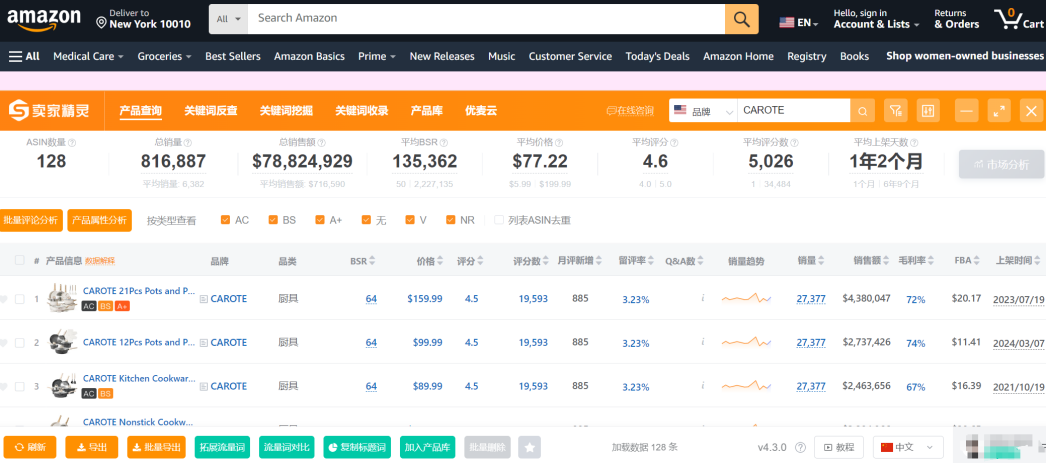Uncheck the A+ type filter
The height and width of the screenshot is (464, 1046).
[x=320, y=220]
